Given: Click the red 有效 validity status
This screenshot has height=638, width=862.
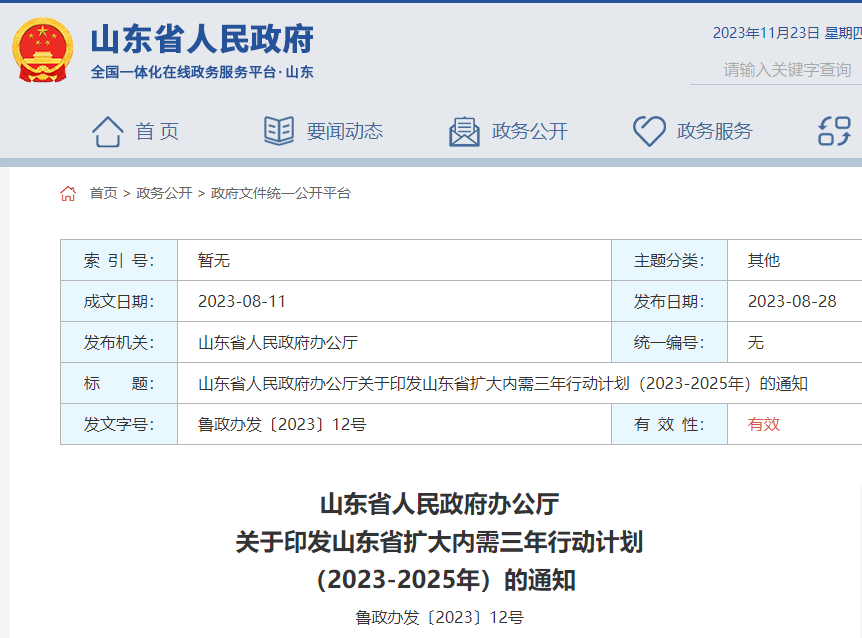Looking at the screenshot, I should coord(759,423).
